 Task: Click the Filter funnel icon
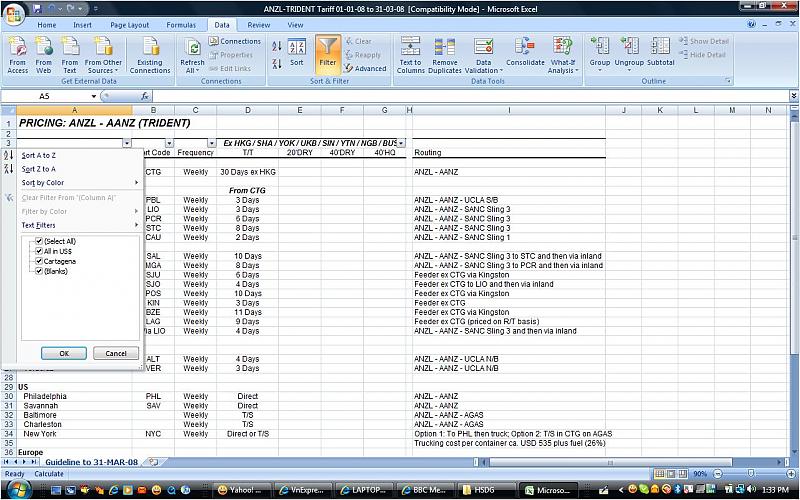(327, 50)
